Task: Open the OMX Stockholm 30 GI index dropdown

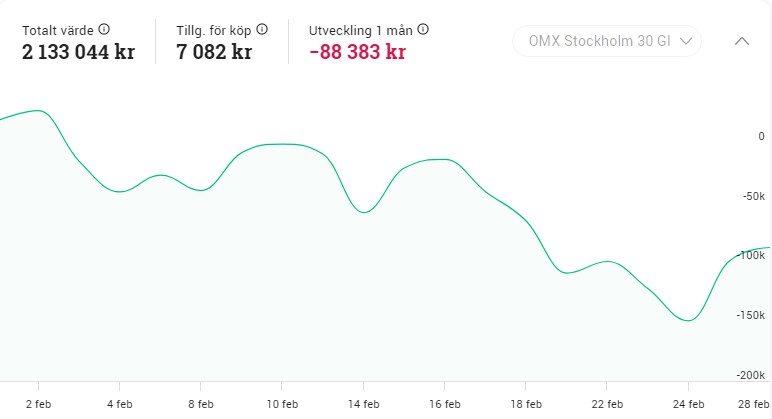Action: coord(607,41)
